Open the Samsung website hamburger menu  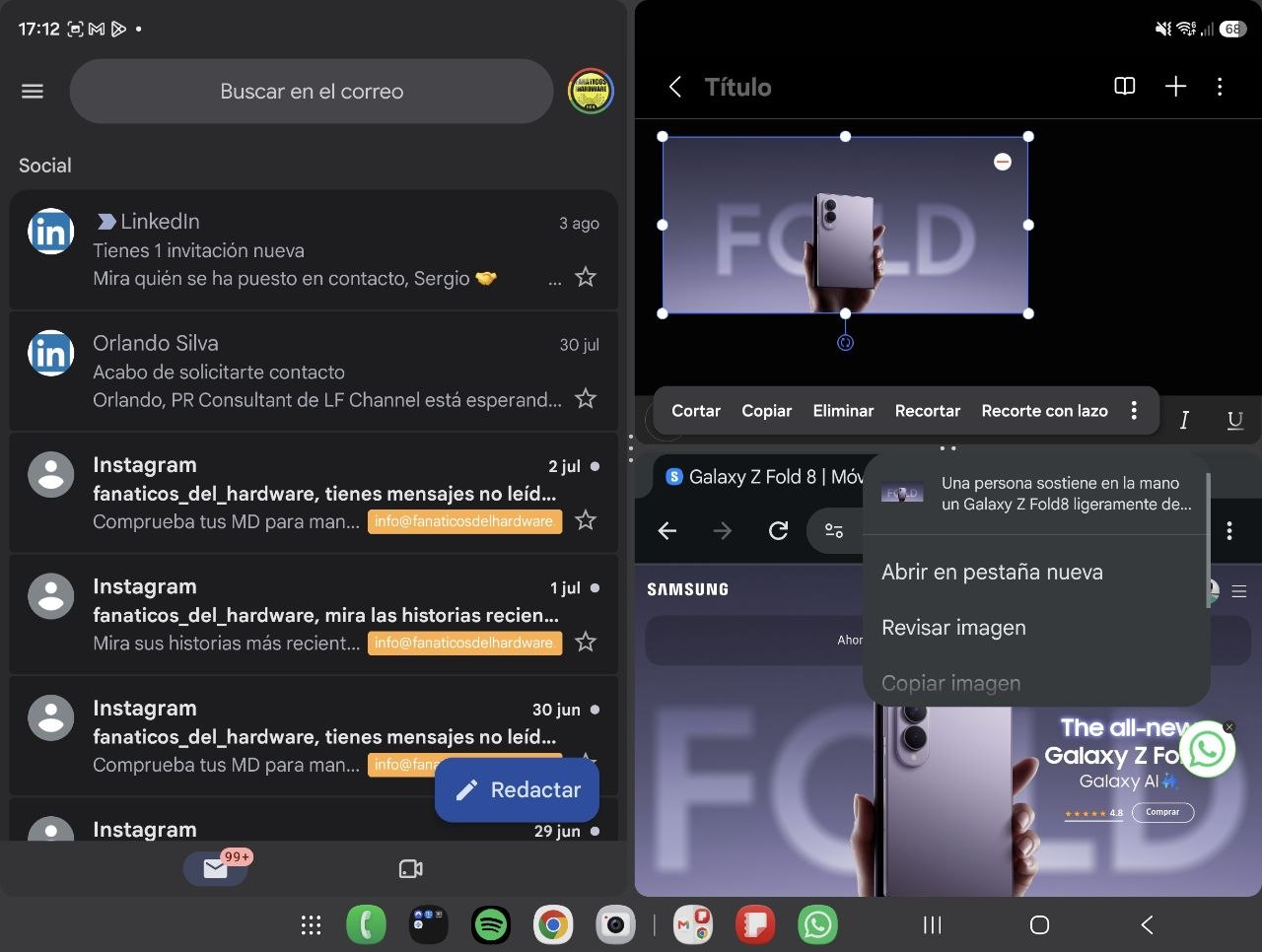pos(1239,591)
